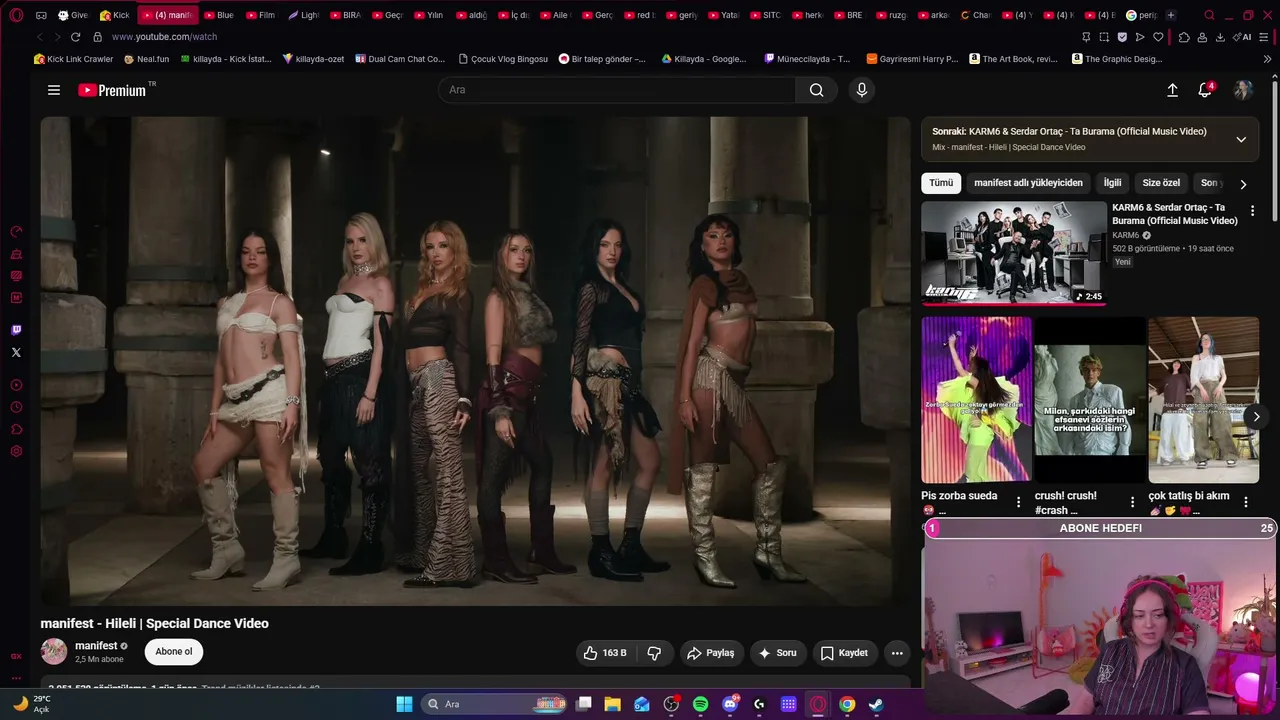Open Discord from the taskbar
Viewport: 1280px width, 720px height.
[730, 704]
